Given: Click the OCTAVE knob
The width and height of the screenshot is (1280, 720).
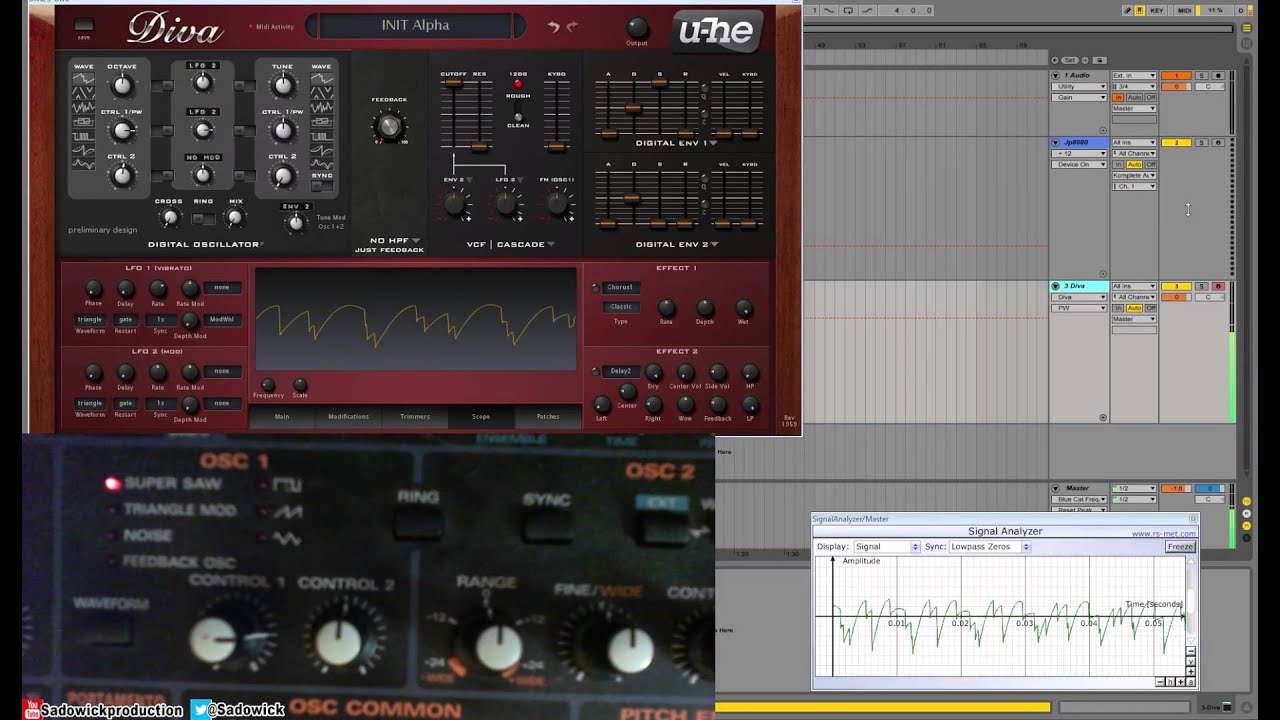Looking at the screenshot, I should 121,86.
